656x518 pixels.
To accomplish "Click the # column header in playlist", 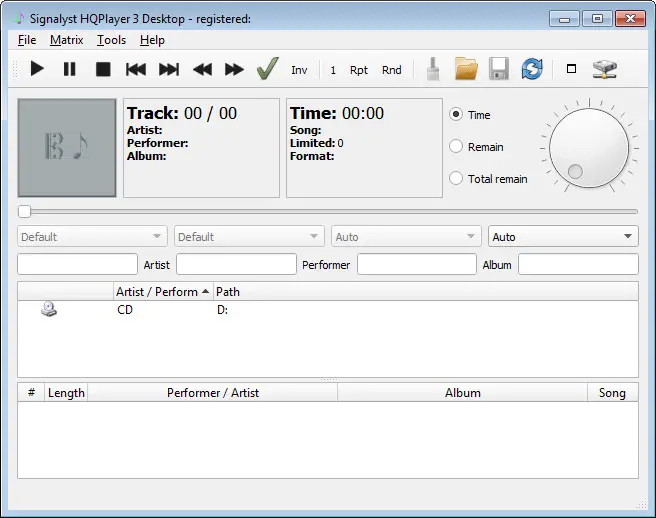I will coord(31,392).
